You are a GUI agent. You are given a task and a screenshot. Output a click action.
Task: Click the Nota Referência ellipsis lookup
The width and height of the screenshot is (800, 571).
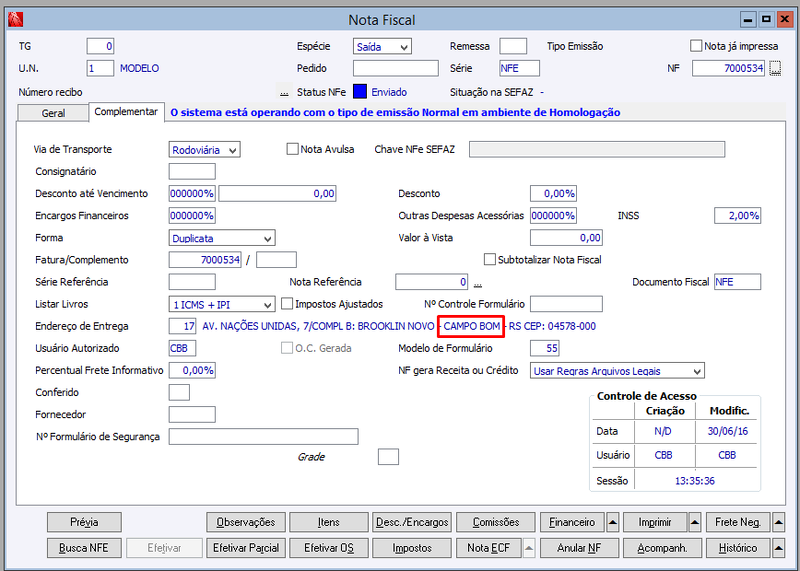point(478,282)
